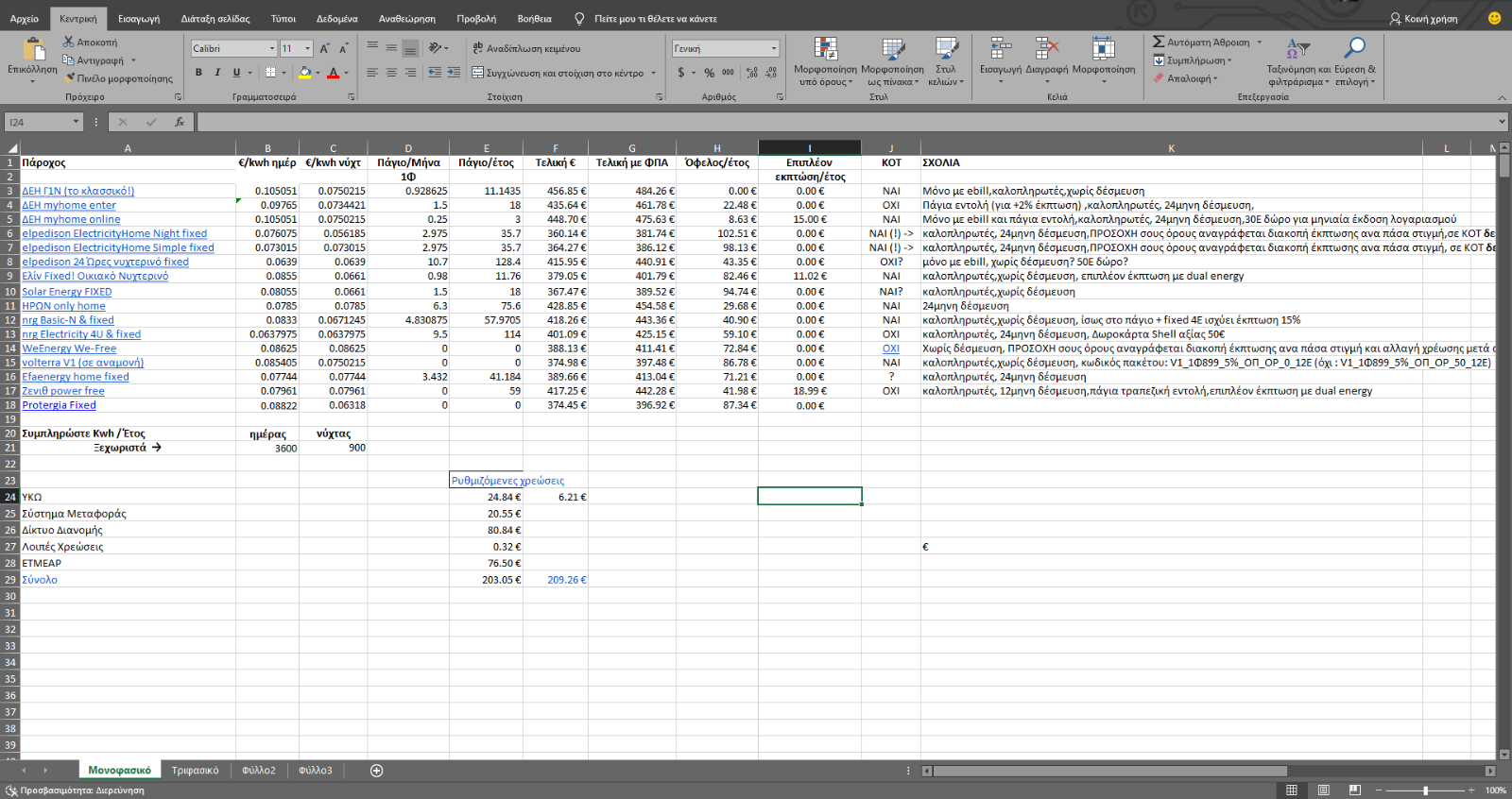This screenshot has width=1512, height=799.
Task: Click the Αποκοπή cut scissors icon
Action: click(68, 42)
